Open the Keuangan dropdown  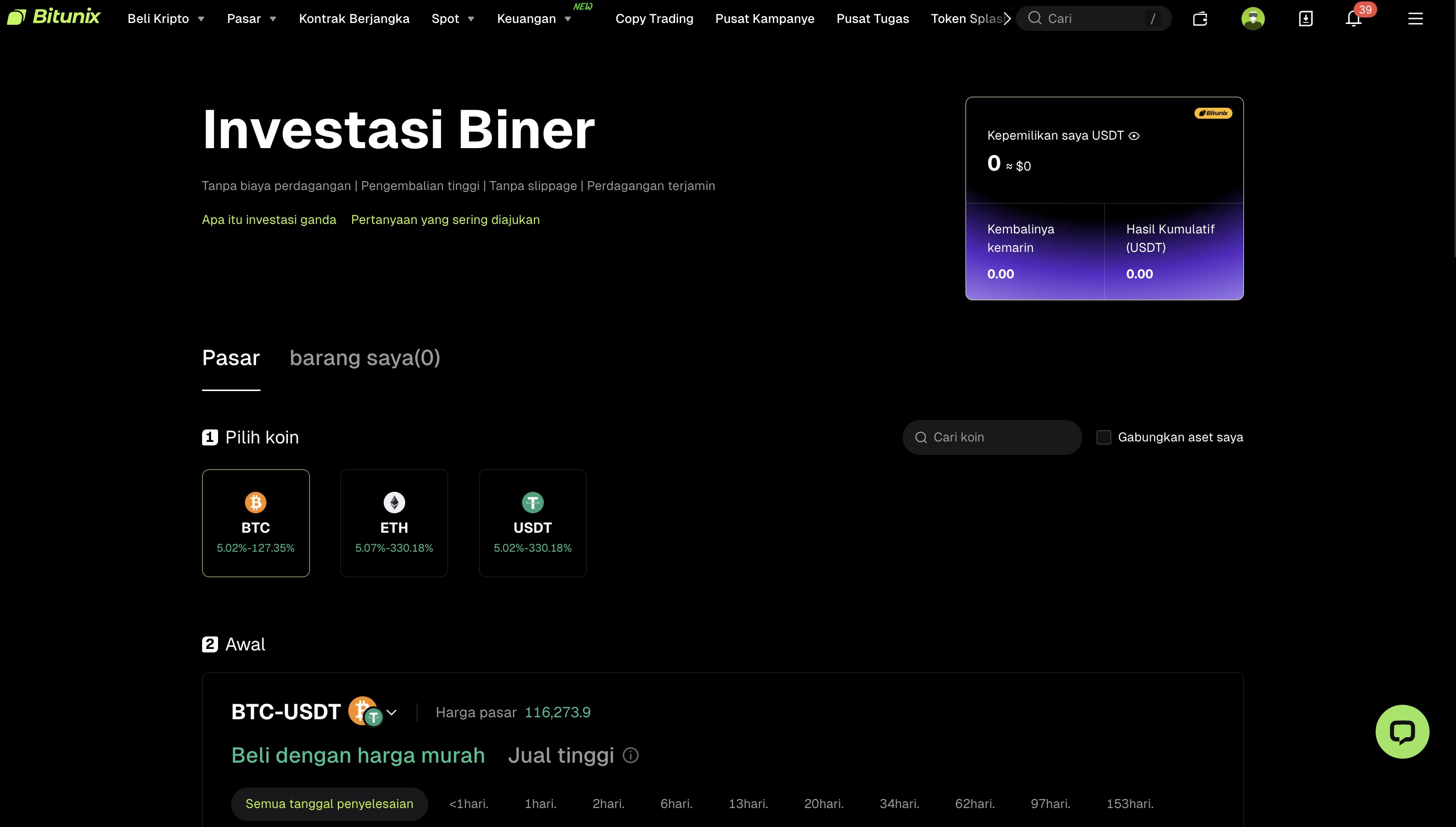click(x=533, y=18)
